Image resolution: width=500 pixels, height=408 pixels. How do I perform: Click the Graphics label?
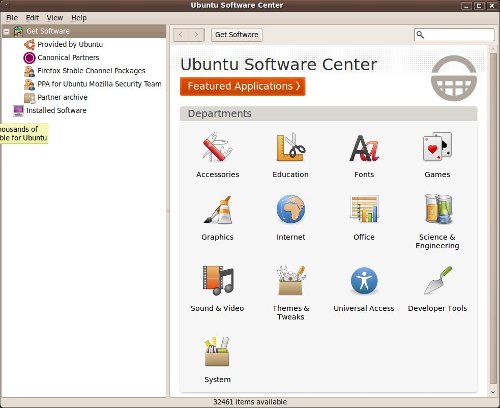[217, 237]
